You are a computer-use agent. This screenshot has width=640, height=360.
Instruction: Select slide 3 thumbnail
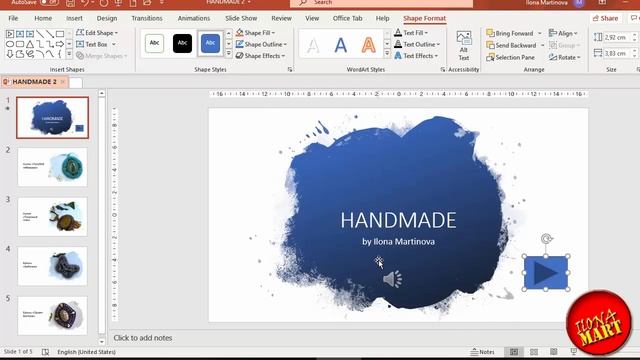[52, 217]
